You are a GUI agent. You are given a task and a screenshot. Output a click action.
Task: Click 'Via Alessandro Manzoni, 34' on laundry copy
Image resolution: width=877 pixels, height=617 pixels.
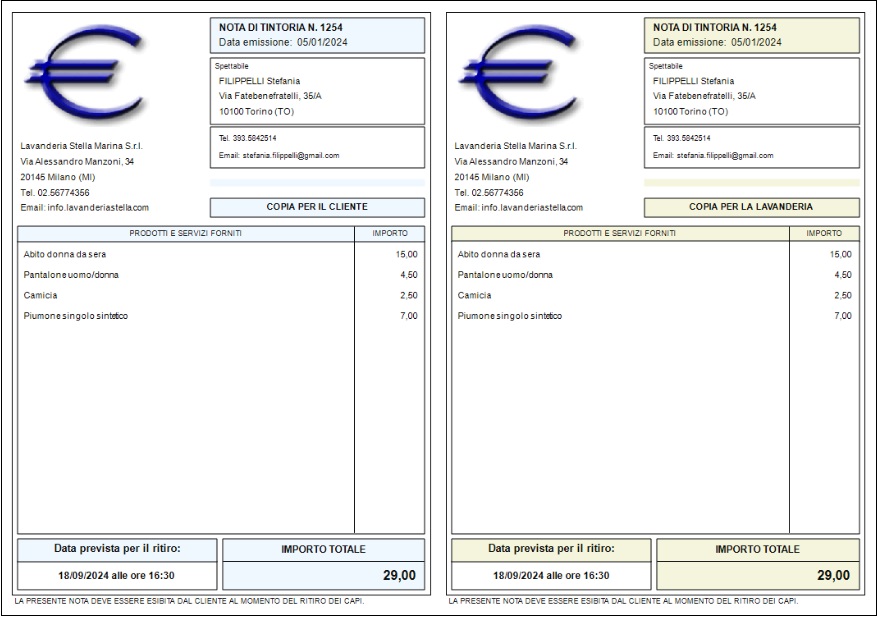click(511, 162)
